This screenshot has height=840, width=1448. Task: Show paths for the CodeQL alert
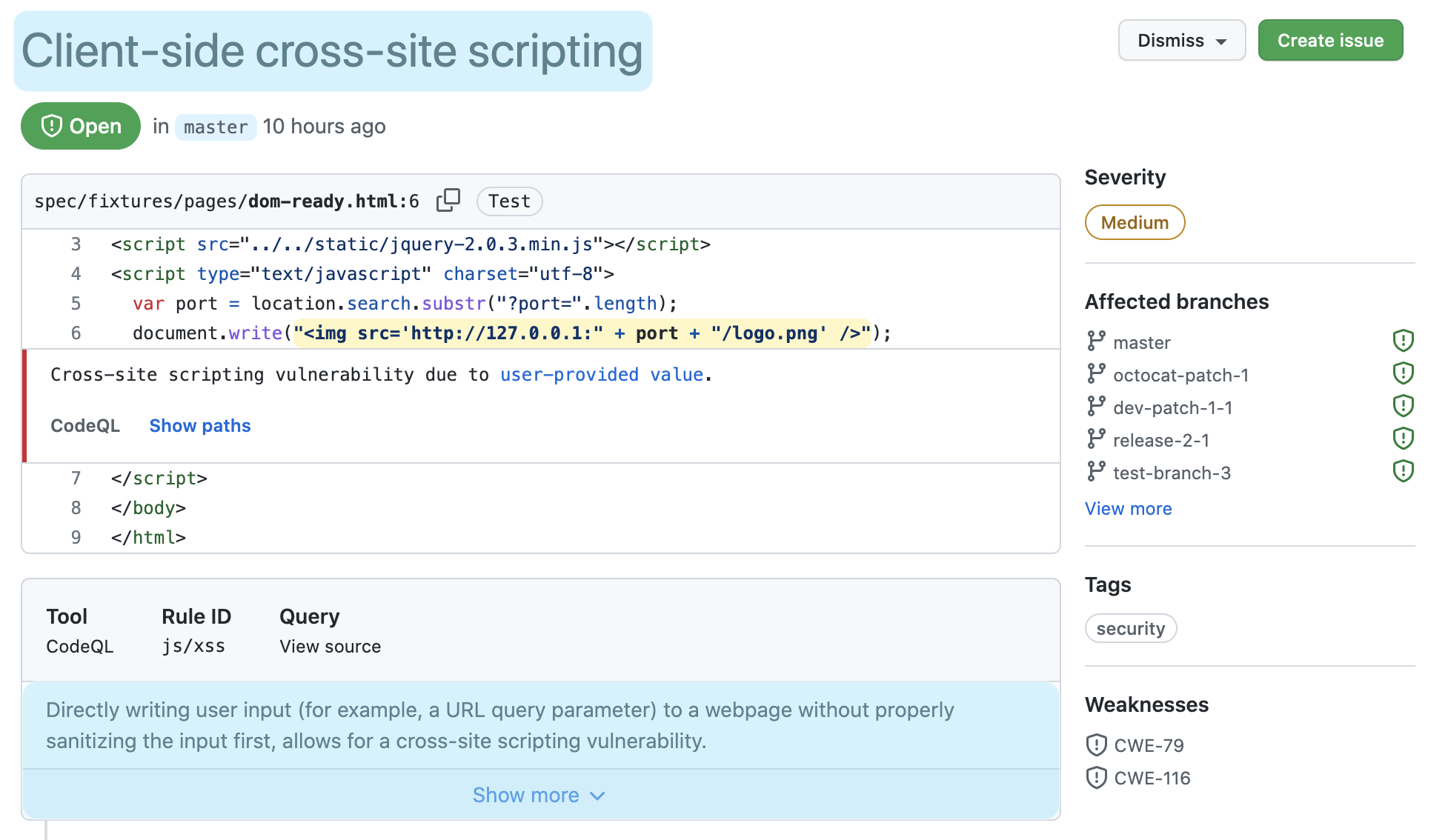[200, 426]
